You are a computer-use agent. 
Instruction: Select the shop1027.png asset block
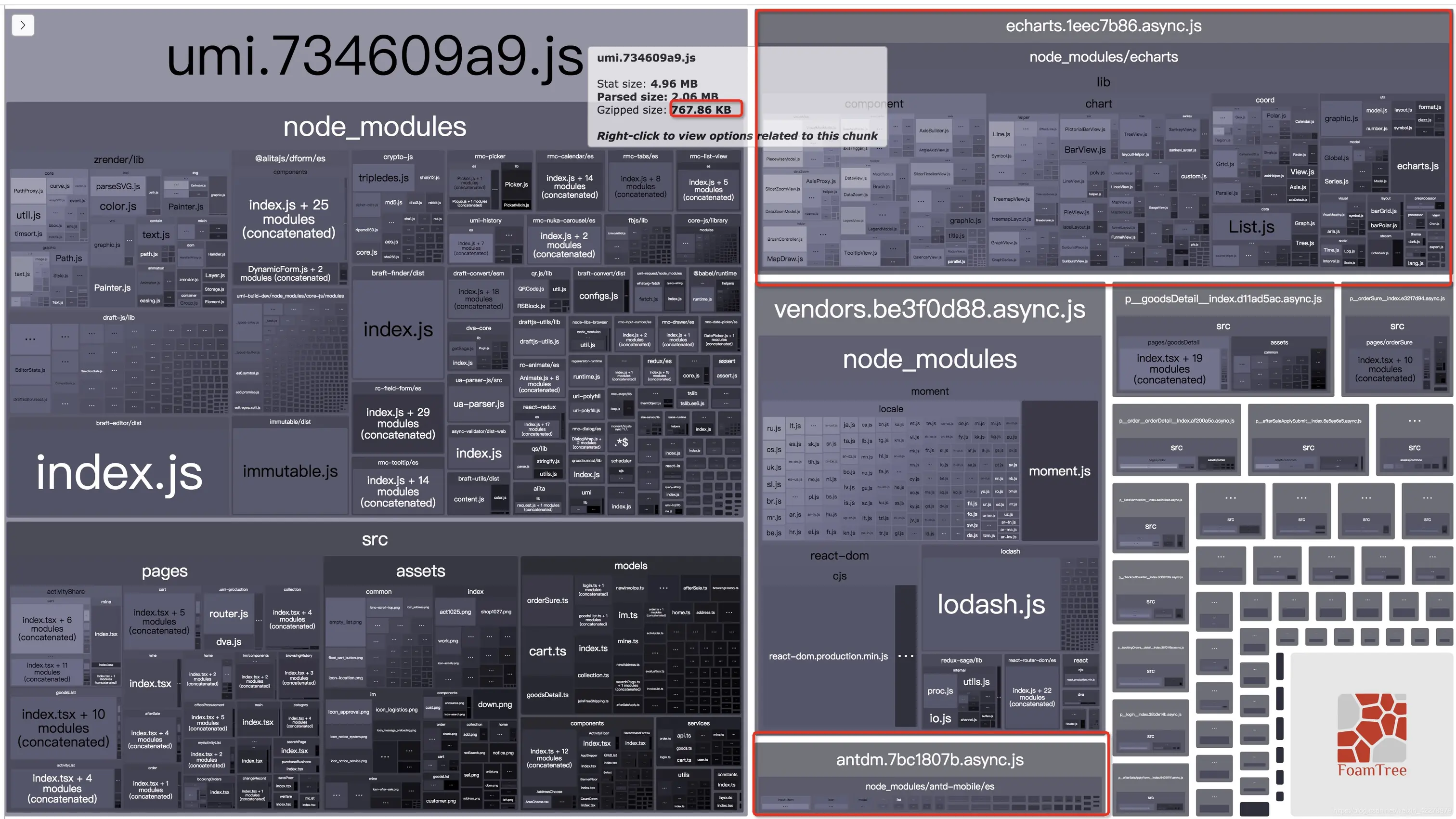496,611
